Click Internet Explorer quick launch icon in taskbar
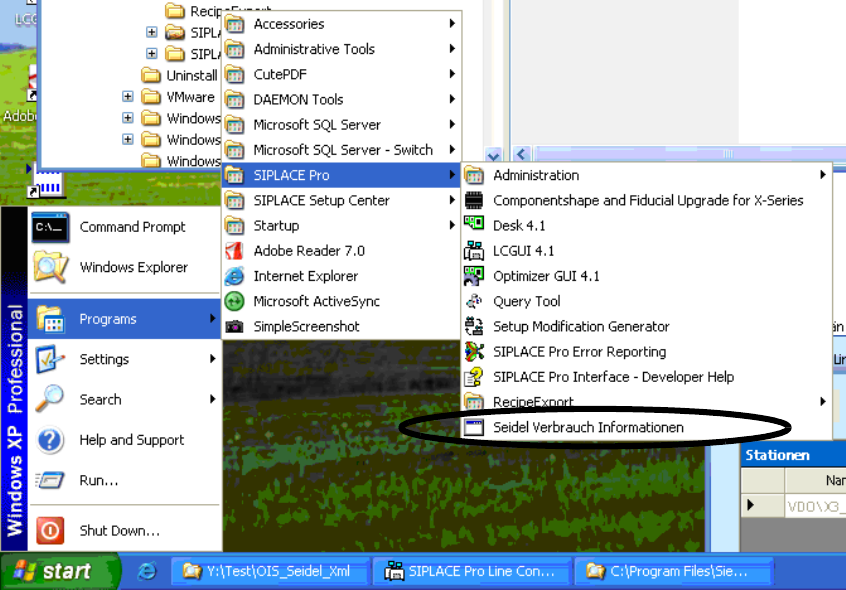Viewport: 846px width, 590px height. point(146,571)
